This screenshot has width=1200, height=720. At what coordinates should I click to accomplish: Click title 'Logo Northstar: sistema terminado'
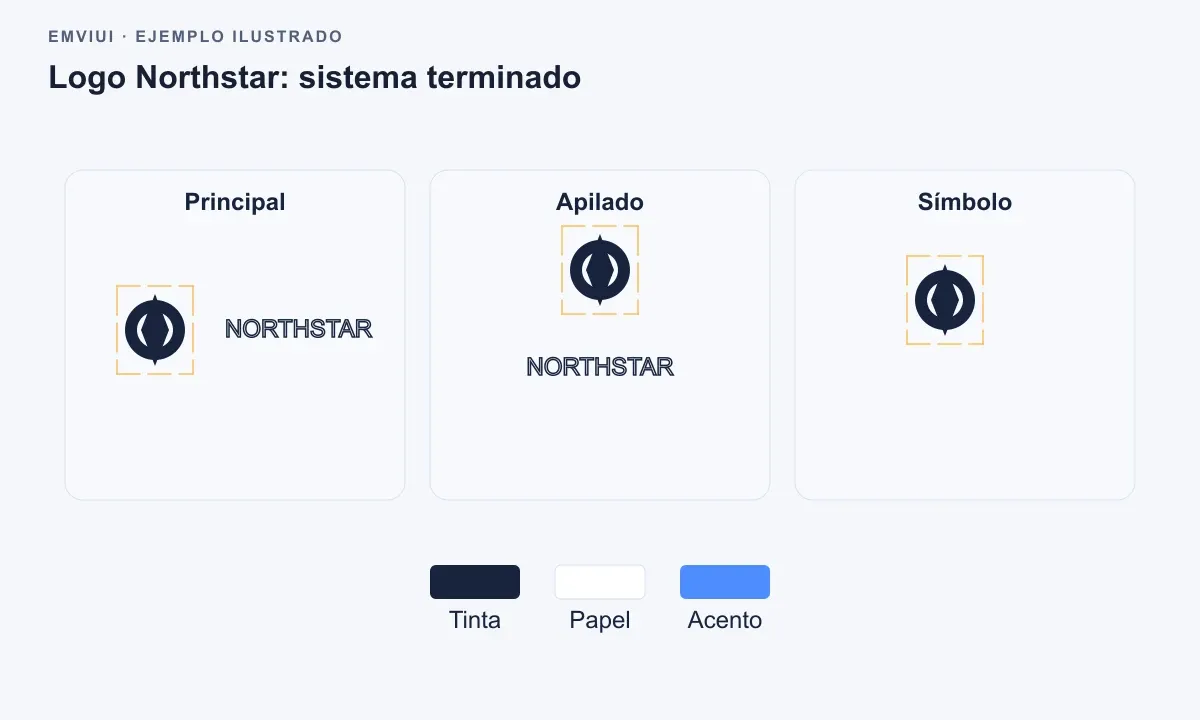click(x=315, y=77)
